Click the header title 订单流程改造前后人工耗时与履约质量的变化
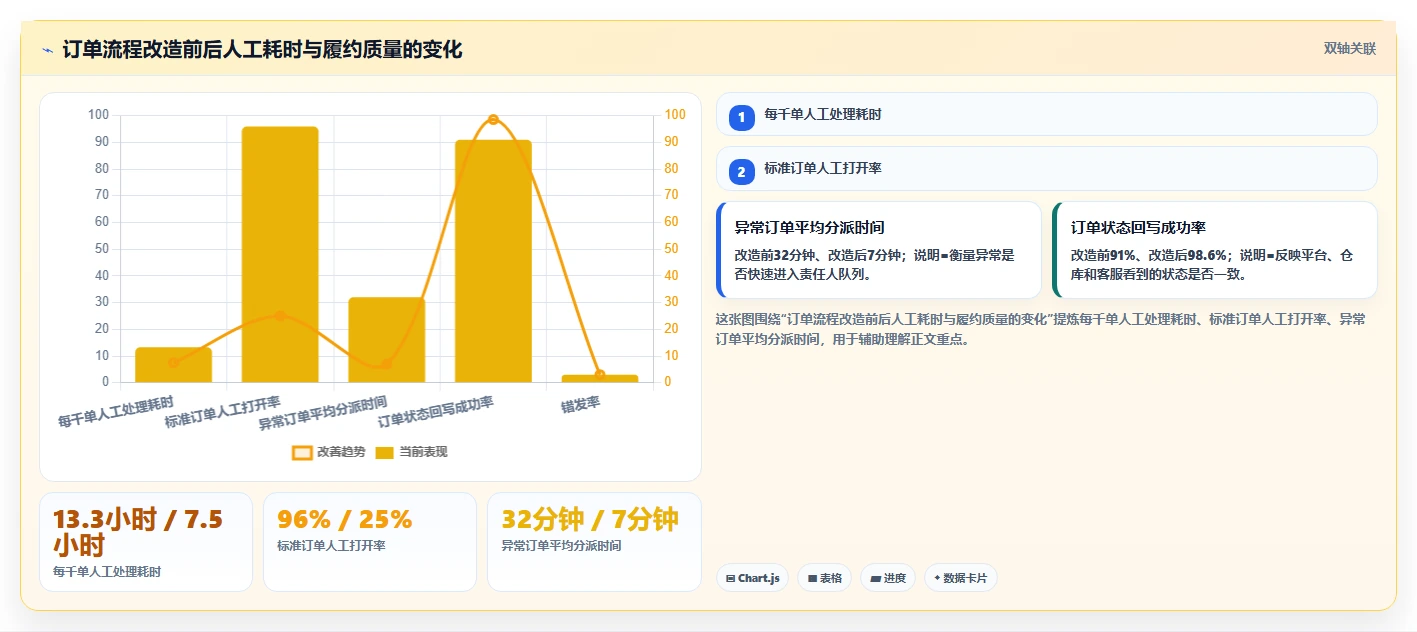Image resolution: width=1417 pixels, height=632 pixels. coord(262,50)
